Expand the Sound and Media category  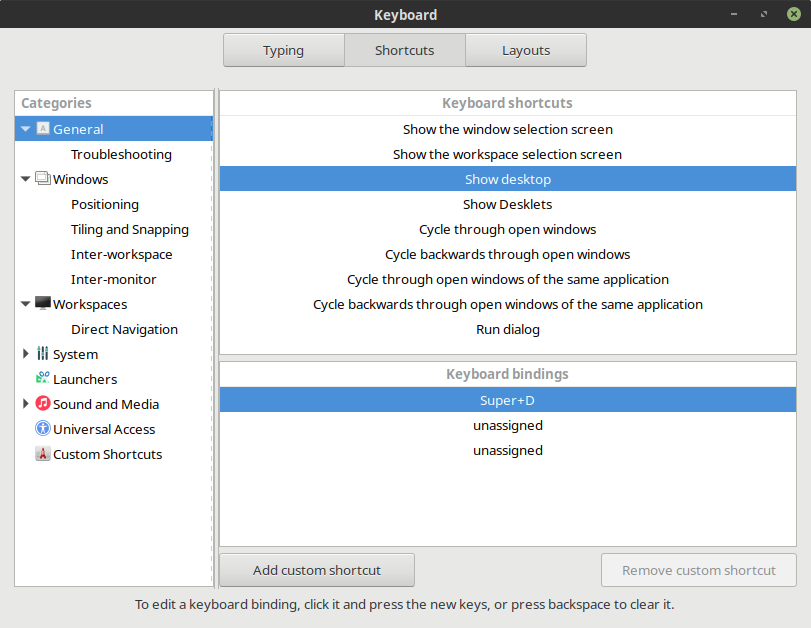tap(24, 404)
